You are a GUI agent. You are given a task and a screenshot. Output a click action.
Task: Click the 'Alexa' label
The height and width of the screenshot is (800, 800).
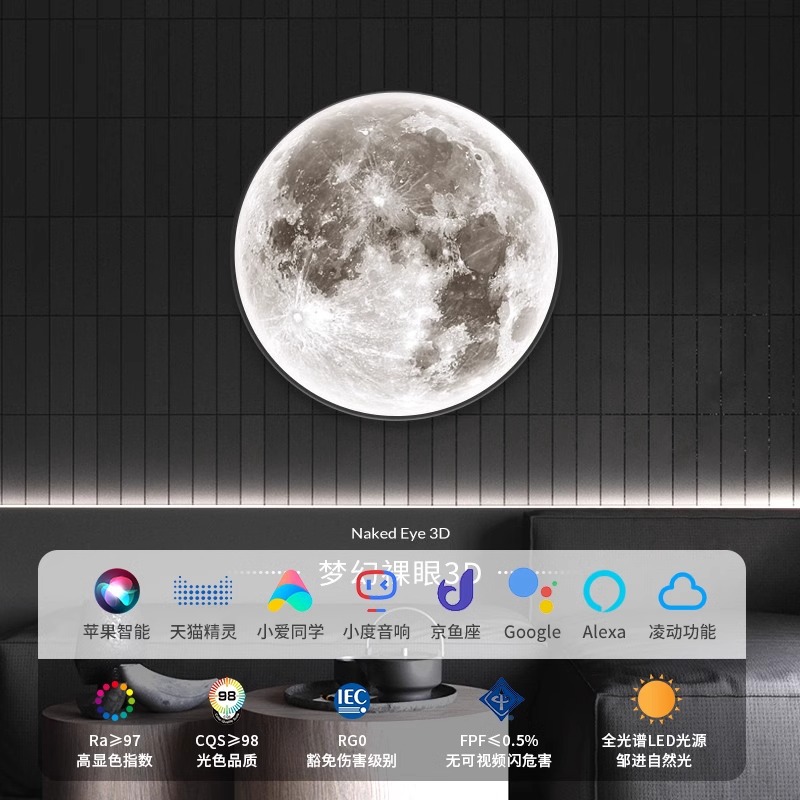click(x=604, y=632)
